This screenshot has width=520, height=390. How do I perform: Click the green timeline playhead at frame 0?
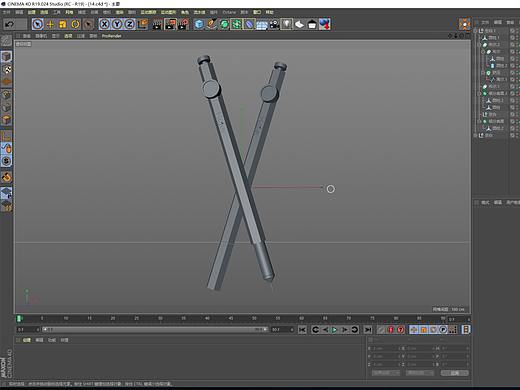(x=19, y=319)
